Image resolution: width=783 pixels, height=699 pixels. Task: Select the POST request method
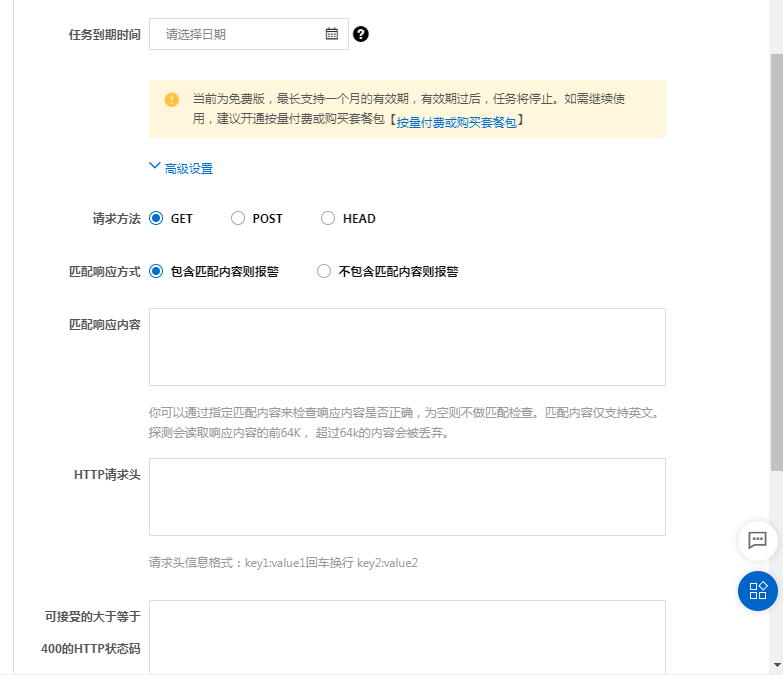(238, 218)
